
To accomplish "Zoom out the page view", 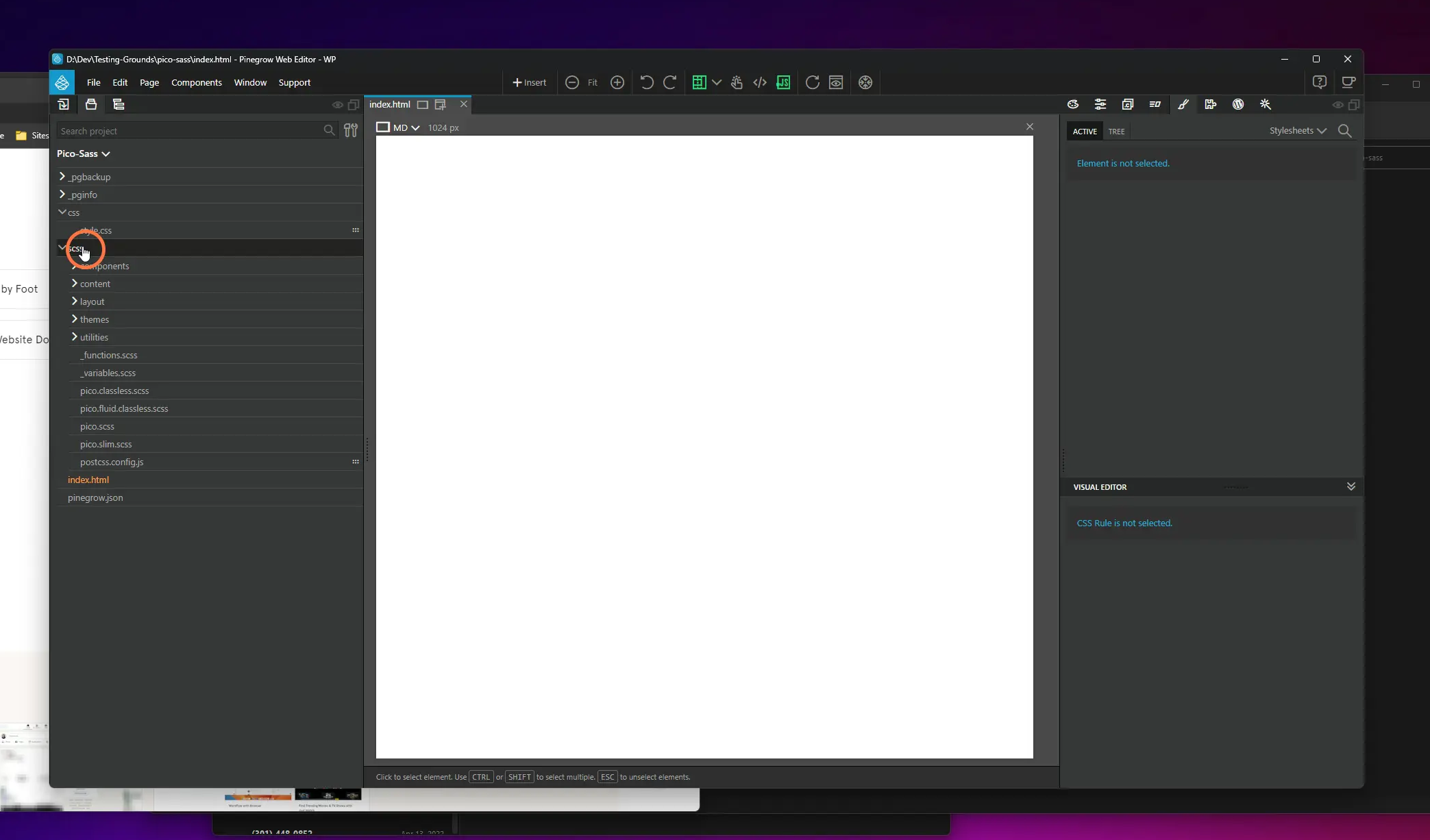I will (571, 82).
